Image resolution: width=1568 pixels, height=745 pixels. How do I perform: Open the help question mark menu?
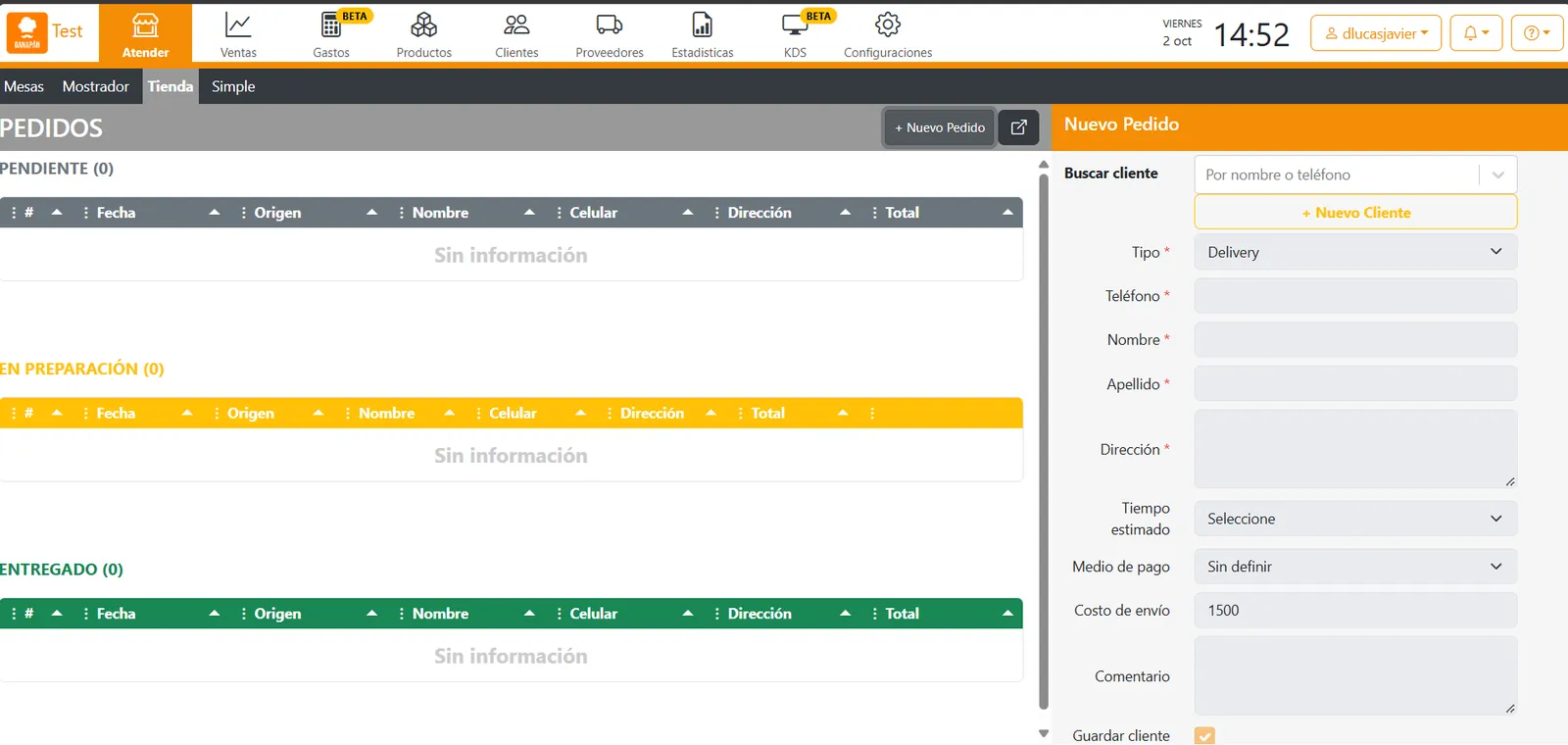1537,33
